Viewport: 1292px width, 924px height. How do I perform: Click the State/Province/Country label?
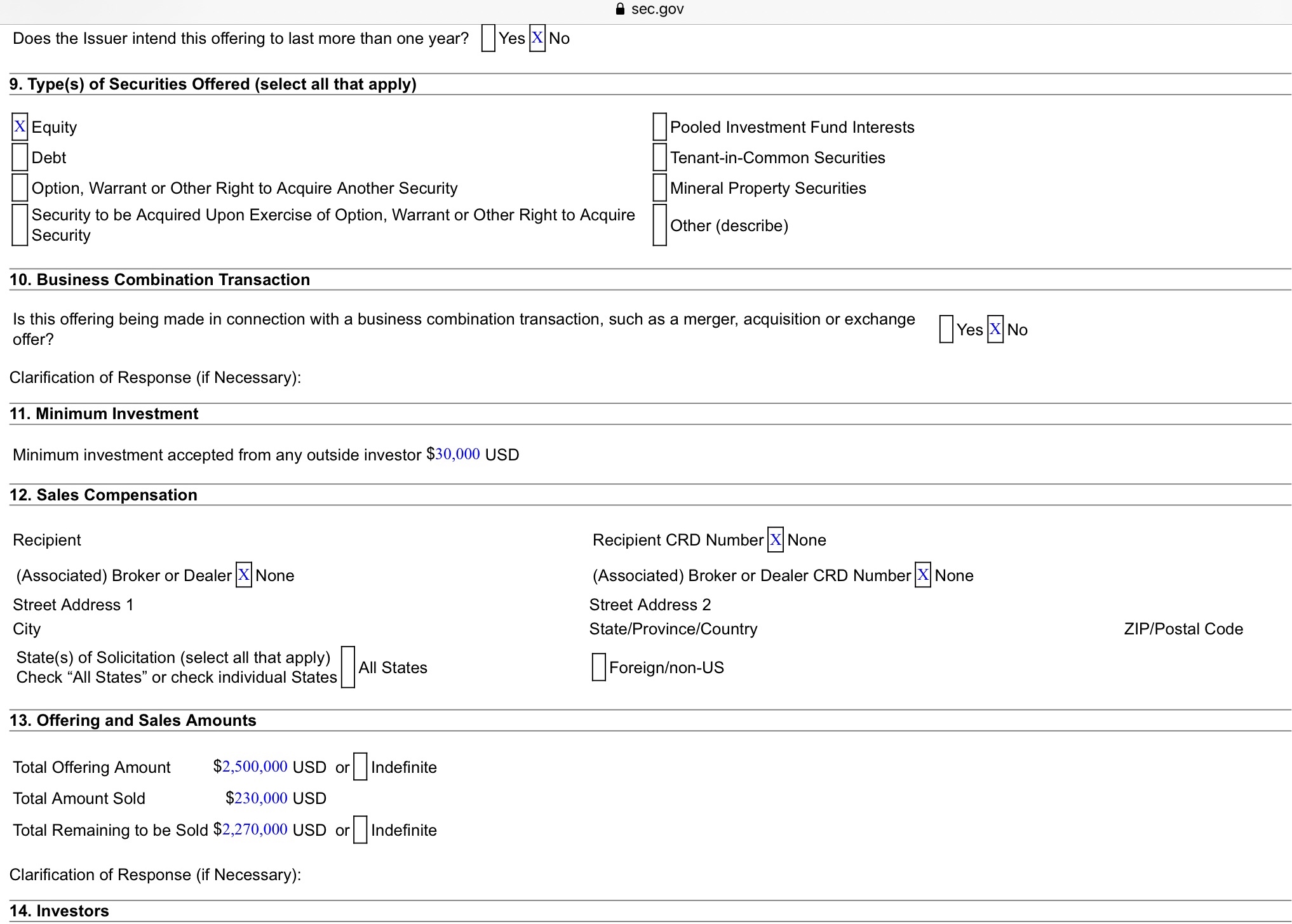click(x=673, y=629)
